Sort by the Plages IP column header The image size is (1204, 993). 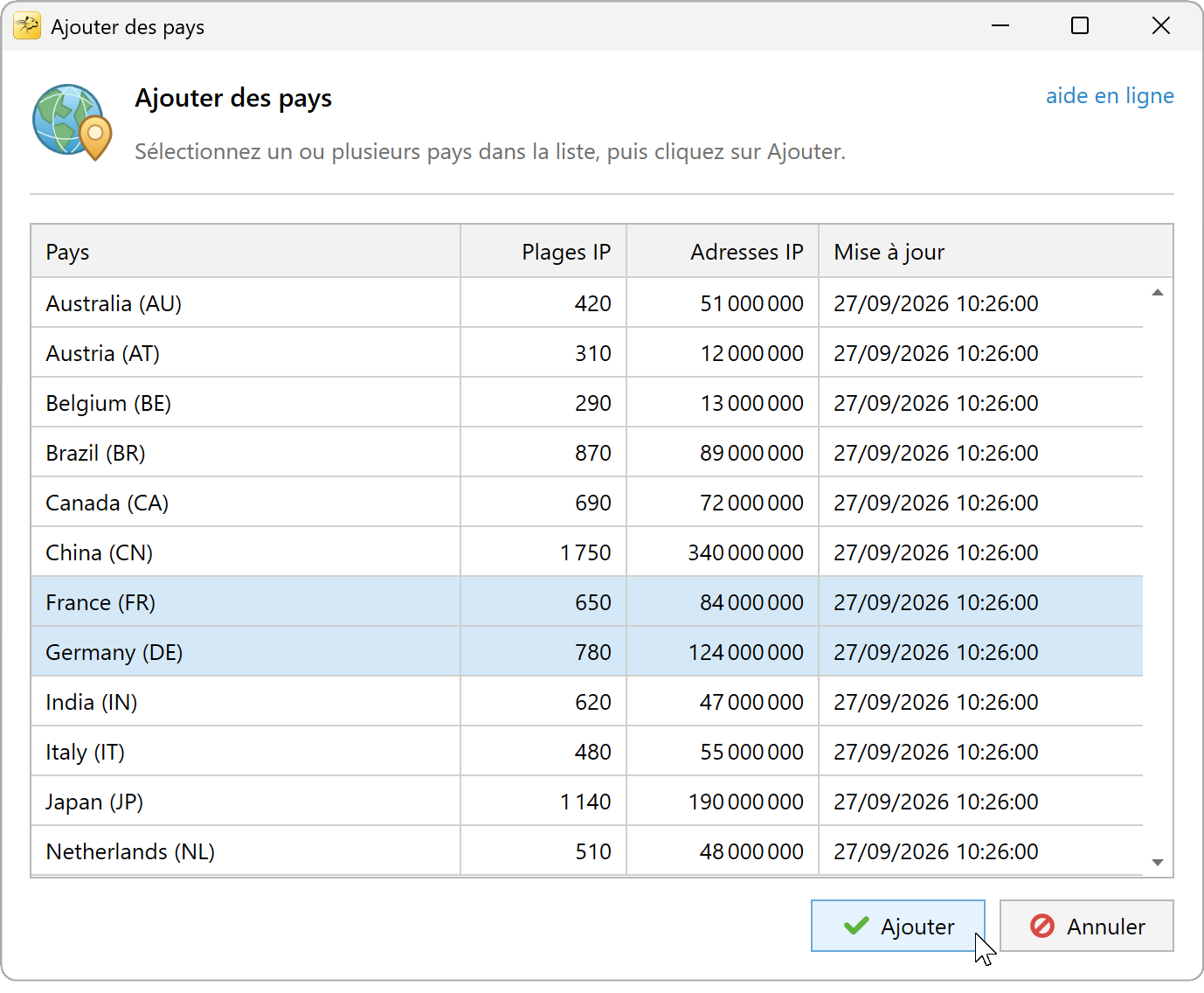(543, 252)
